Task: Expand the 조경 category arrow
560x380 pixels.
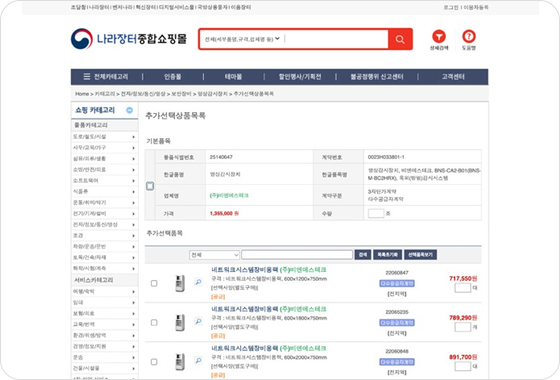Action: pos(134,236)
